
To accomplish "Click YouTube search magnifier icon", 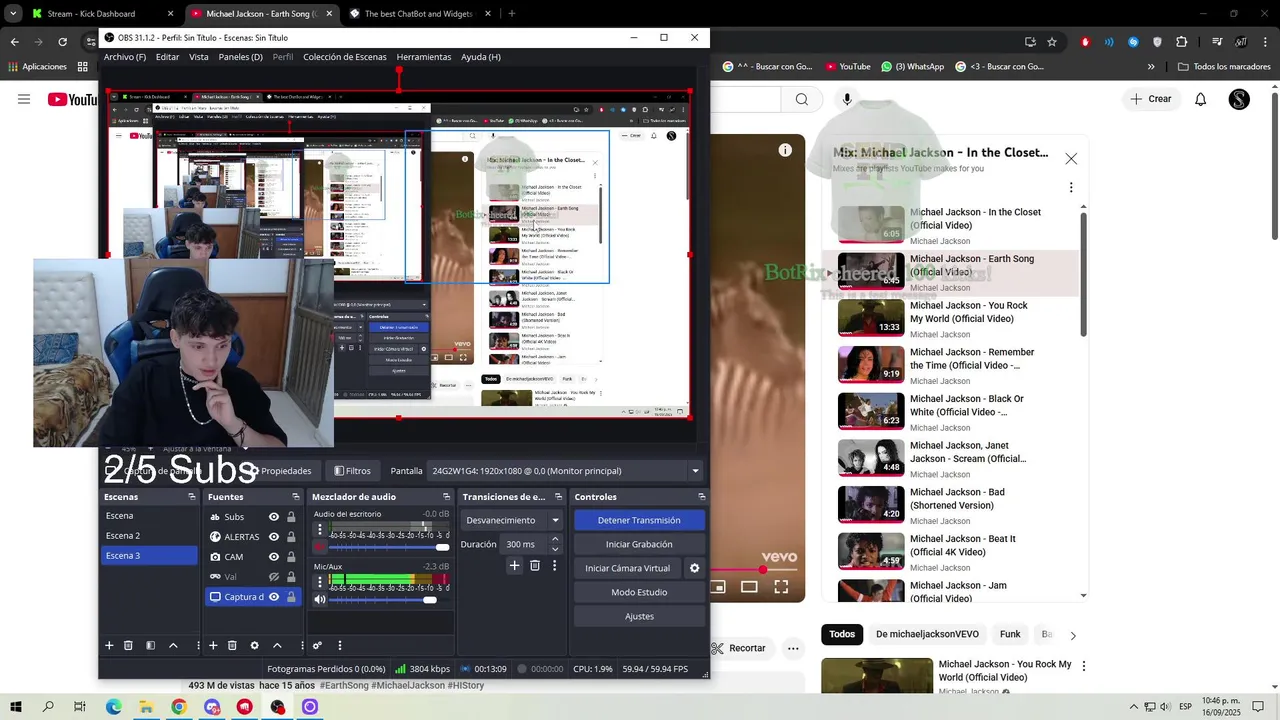I will click(x=802, y=99).
